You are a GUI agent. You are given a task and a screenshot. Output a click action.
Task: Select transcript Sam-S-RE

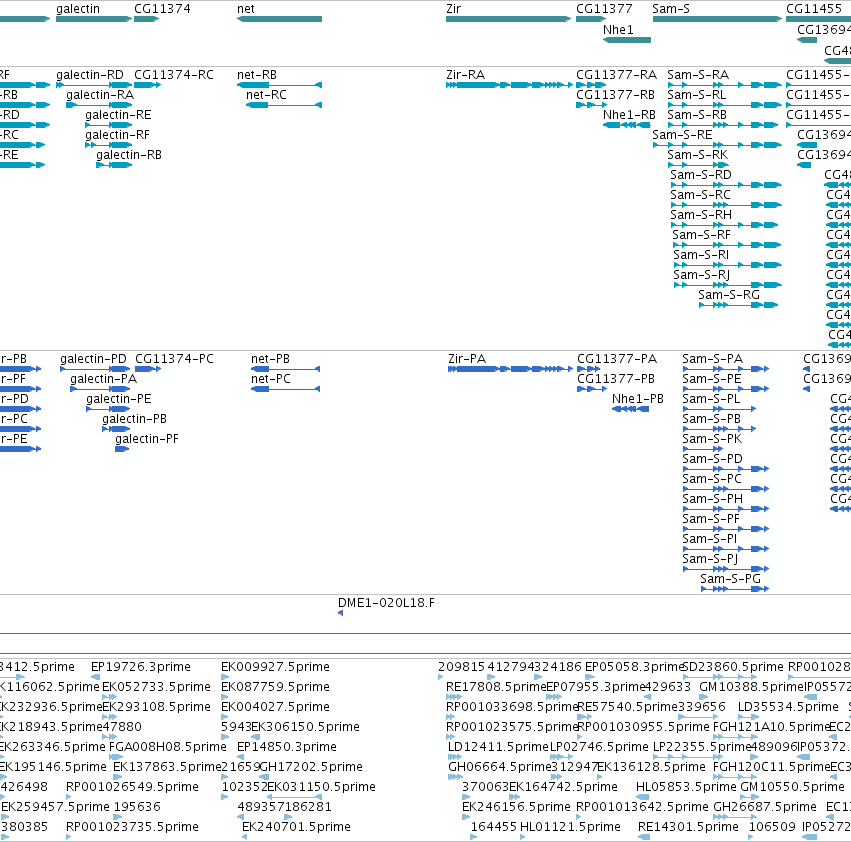tap(717, 145)
